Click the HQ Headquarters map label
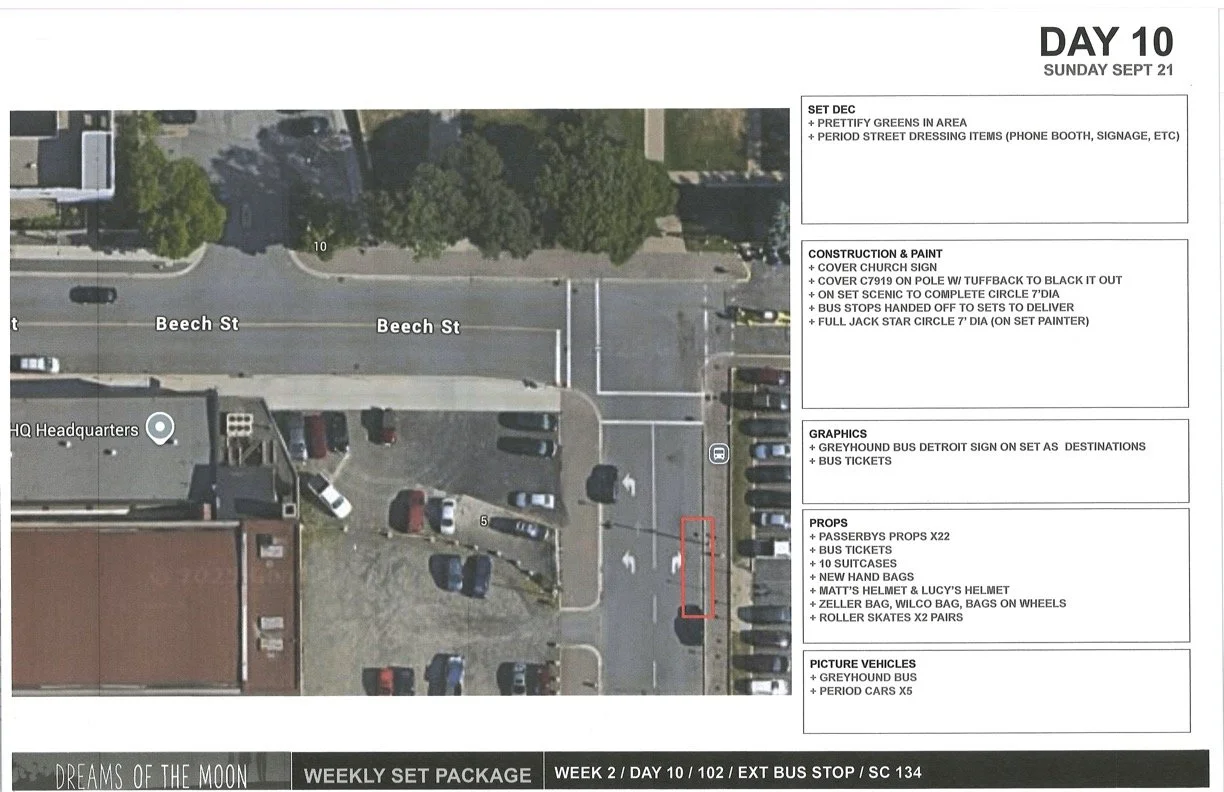Image resolution: width=1224 pixels, height=792 pixels. pos(74,430)
